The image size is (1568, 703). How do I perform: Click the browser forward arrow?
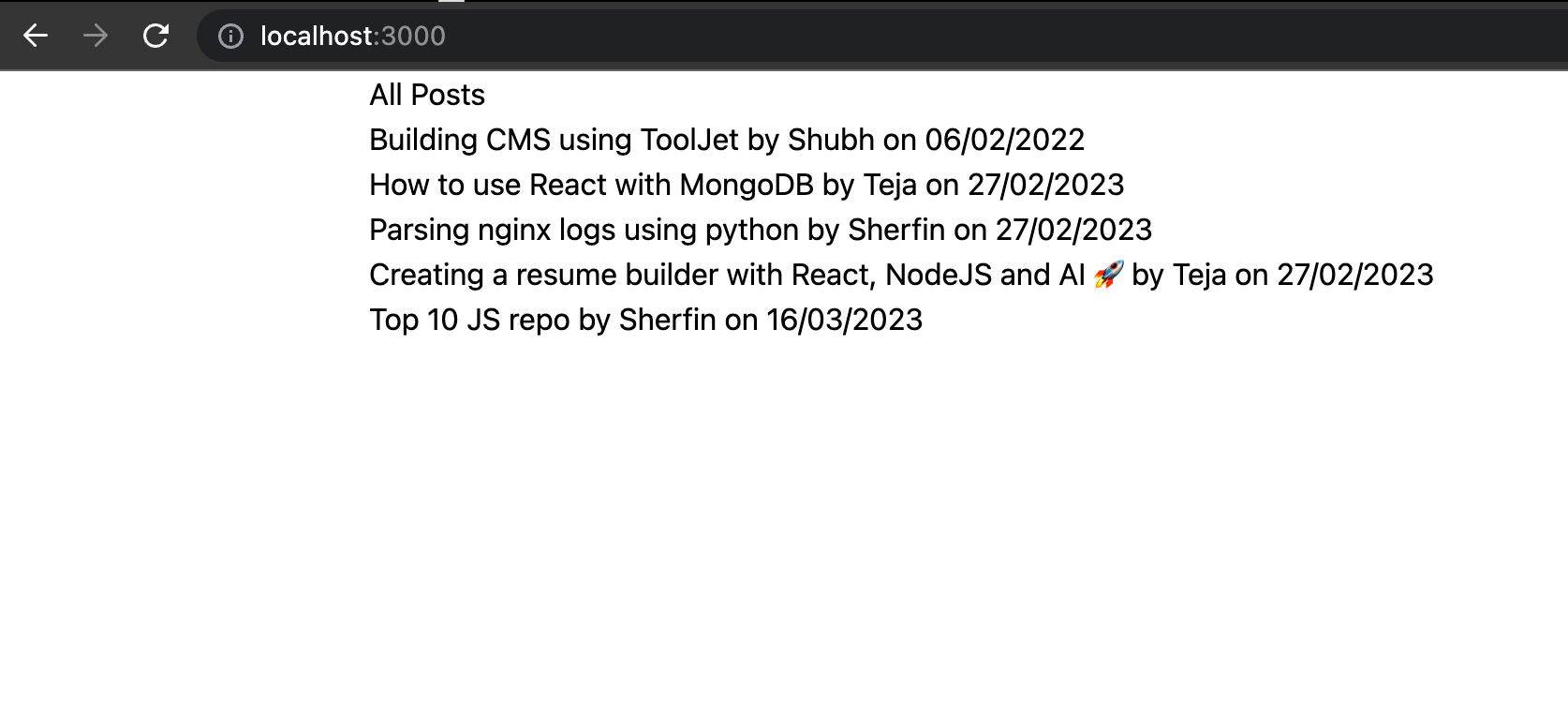coord(96,36)
